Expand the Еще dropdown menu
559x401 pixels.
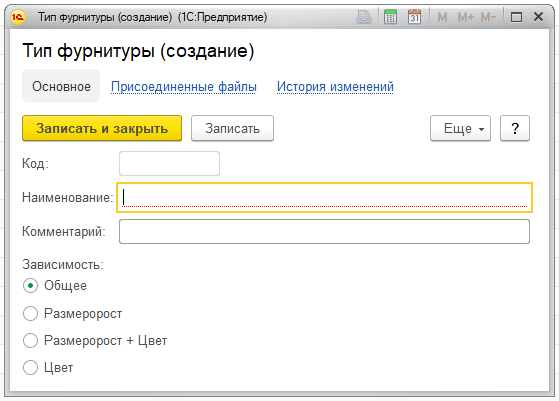click(x=460, y=128)
